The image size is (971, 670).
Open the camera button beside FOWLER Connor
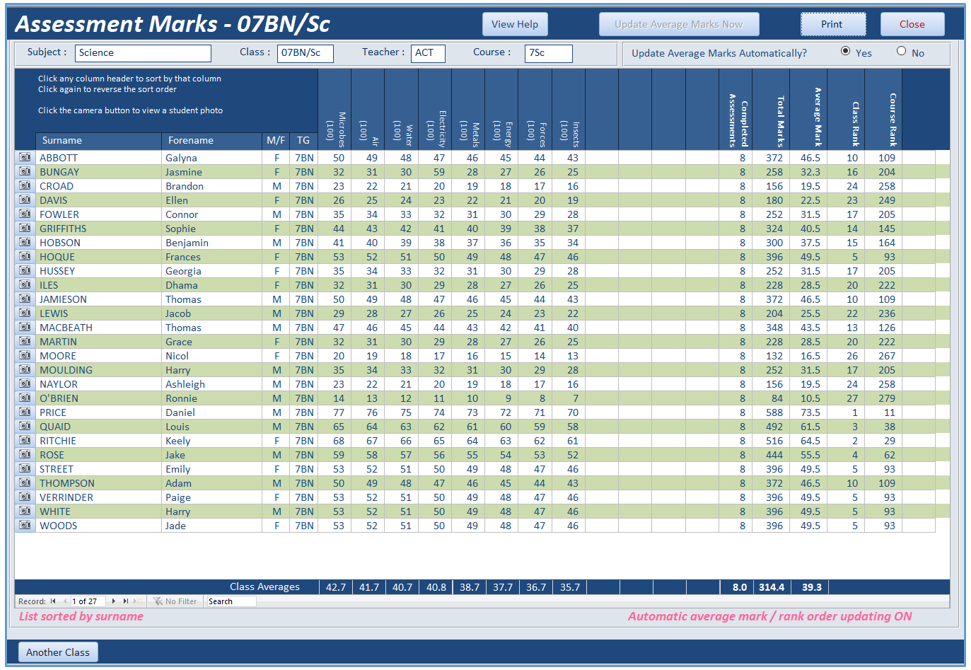click(25, 214)
